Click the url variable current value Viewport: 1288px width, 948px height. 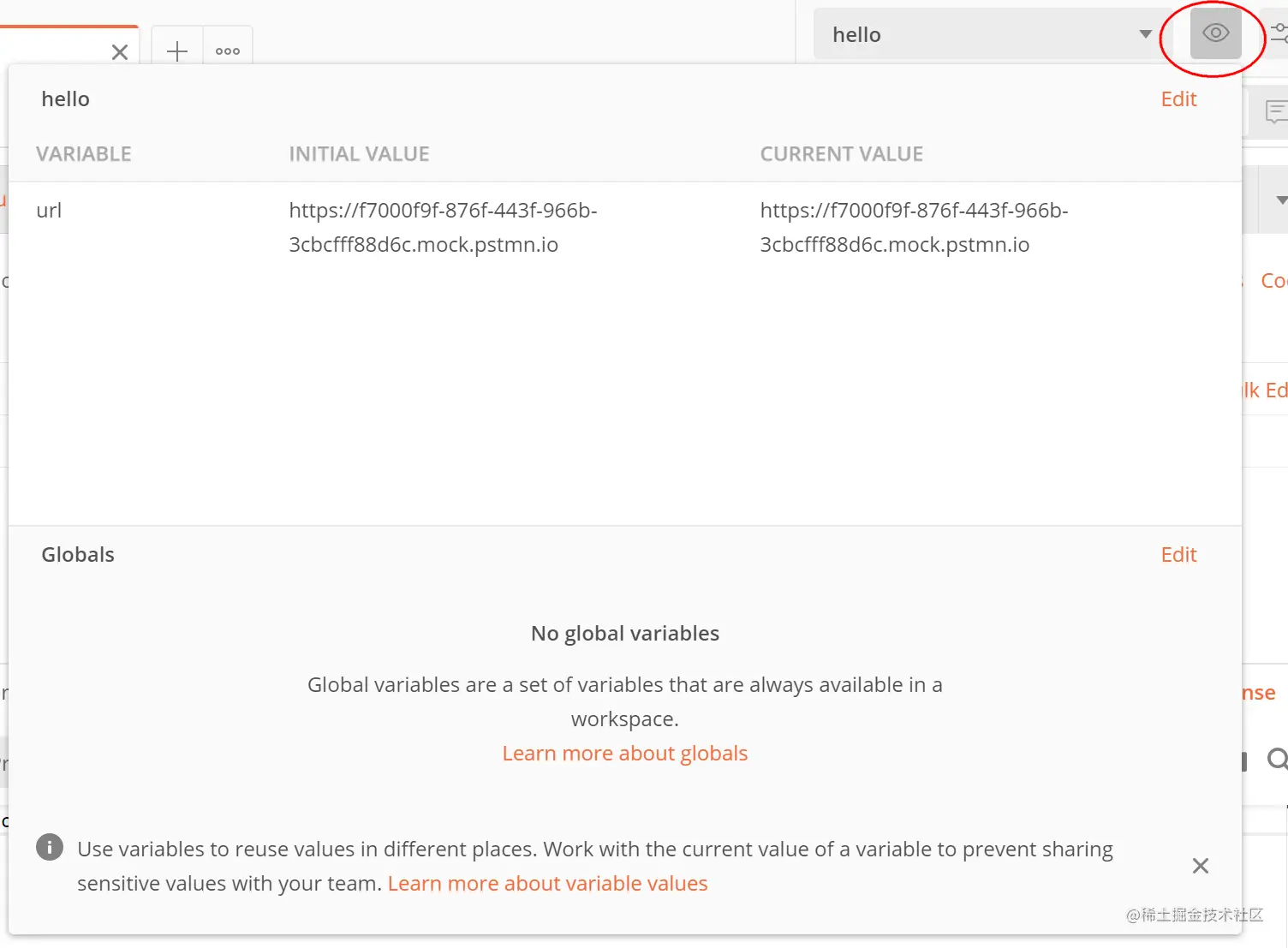(x=913, y=228)
